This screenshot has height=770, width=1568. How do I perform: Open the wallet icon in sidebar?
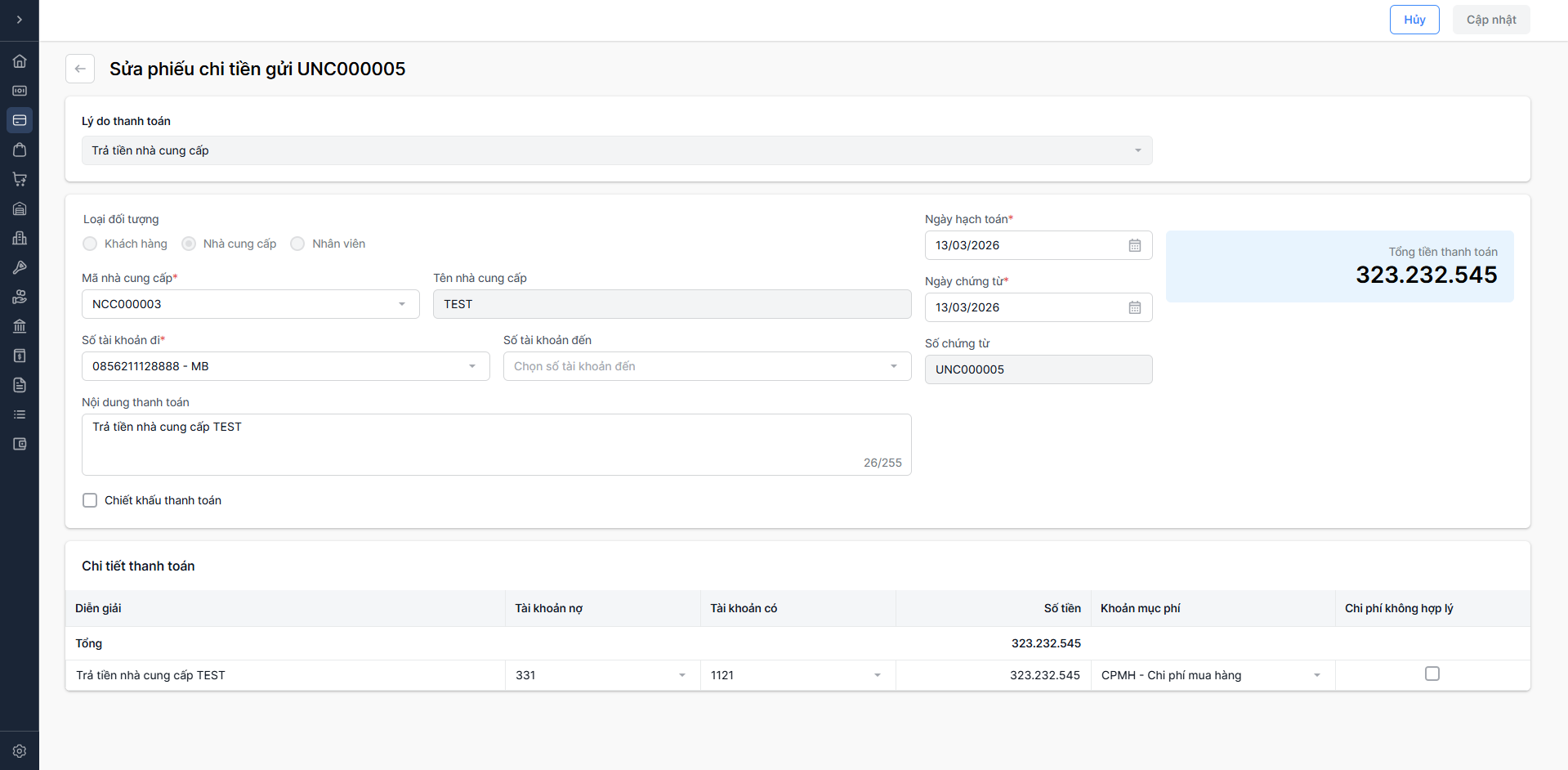(20, 444)
